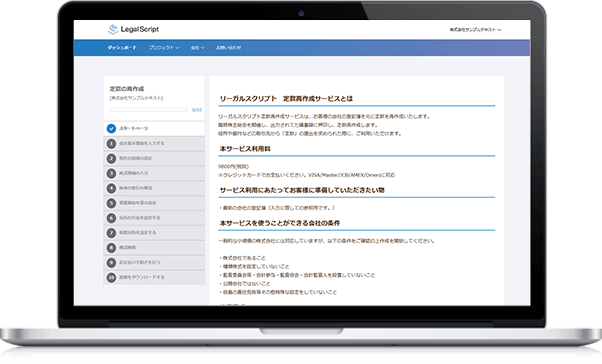The image size is (602, 364).
Task: Open step 6 公告の方法を設定する
Action: pos(154,218)
